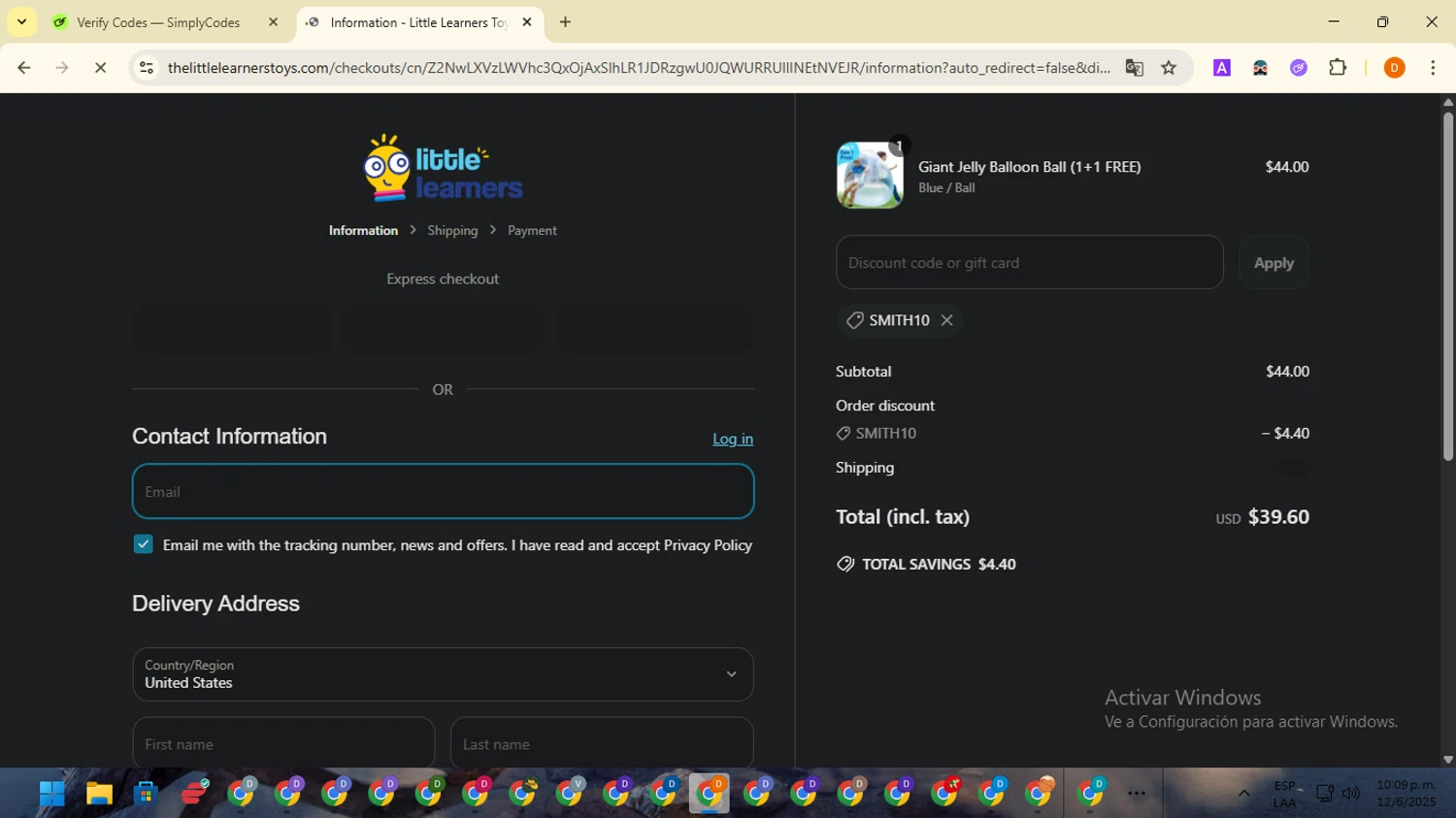Click the Last name field
The width and height of the screenshot is (1456, 818).
click(x=602, y=743)
